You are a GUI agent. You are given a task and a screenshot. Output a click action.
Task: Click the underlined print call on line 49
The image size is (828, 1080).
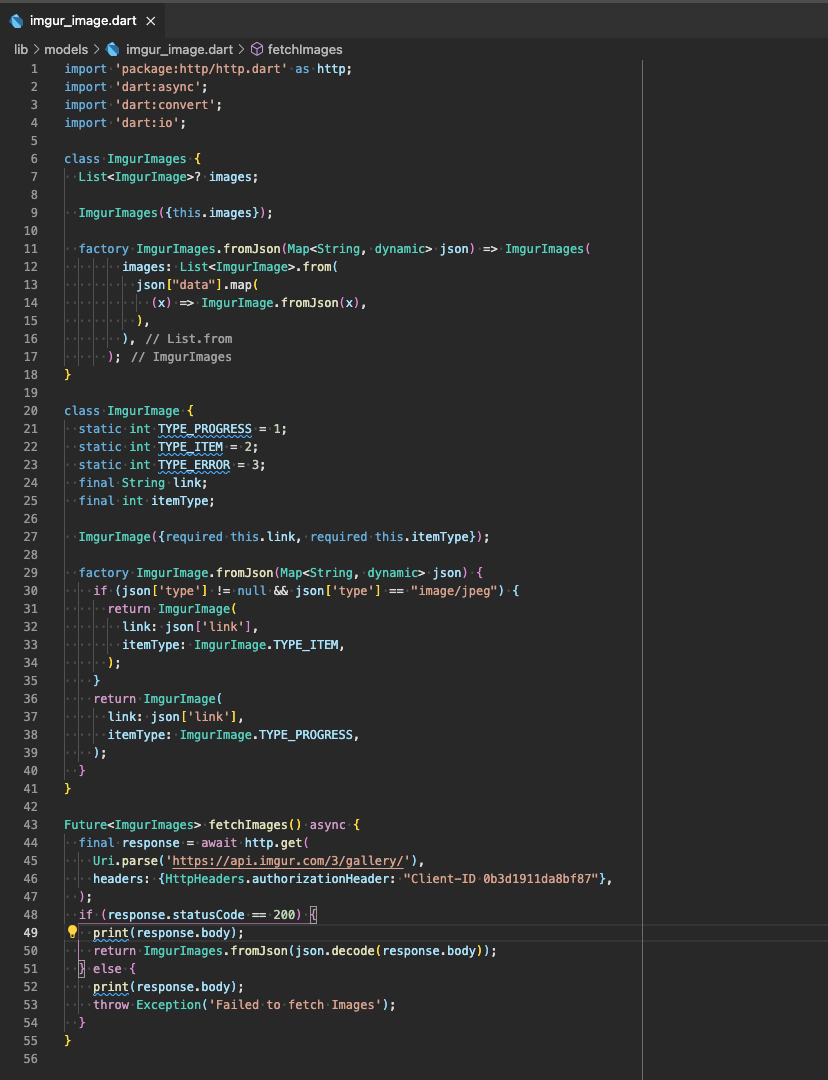[111, 933]
